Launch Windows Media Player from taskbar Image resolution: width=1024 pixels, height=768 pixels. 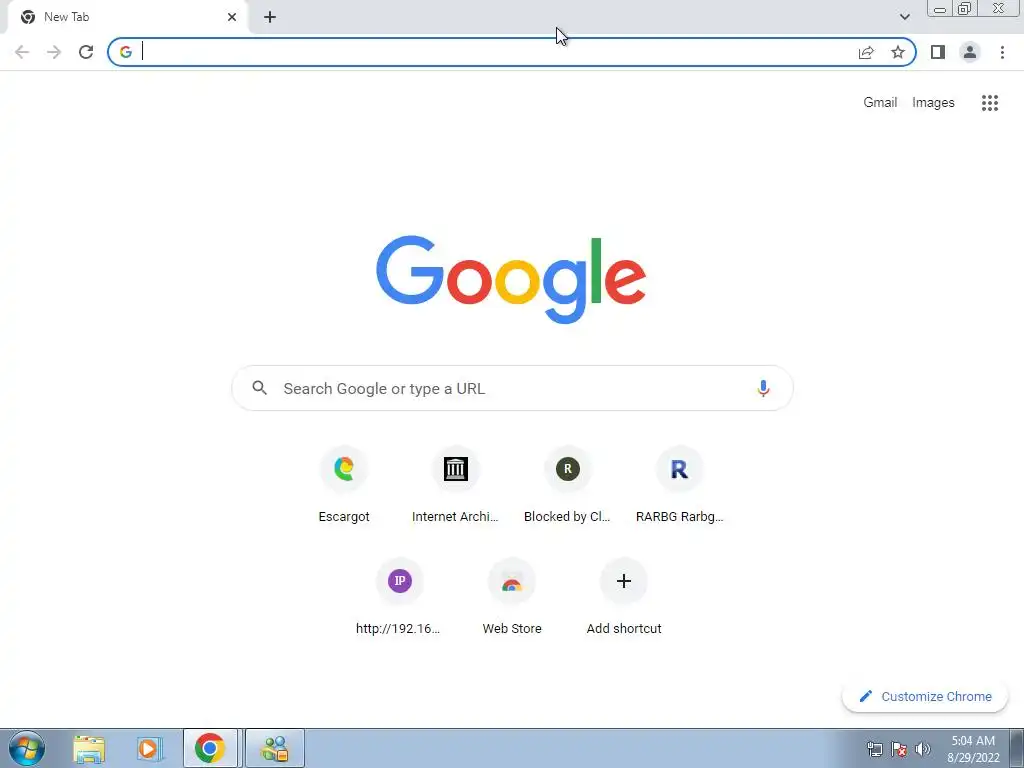pos(150,748)
